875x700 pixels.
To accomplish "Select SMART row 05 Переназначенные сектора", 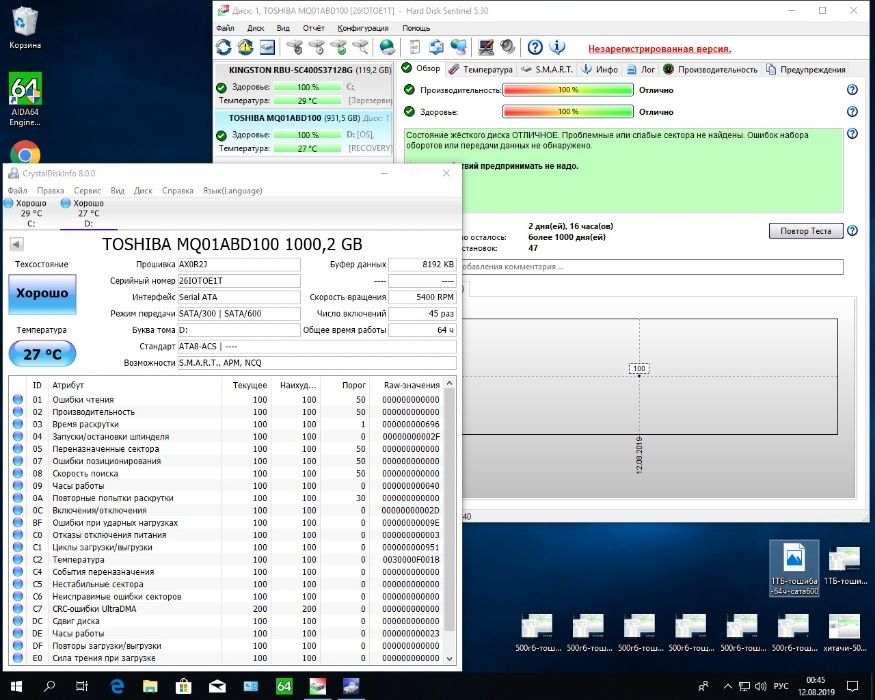I will (227, 449).
